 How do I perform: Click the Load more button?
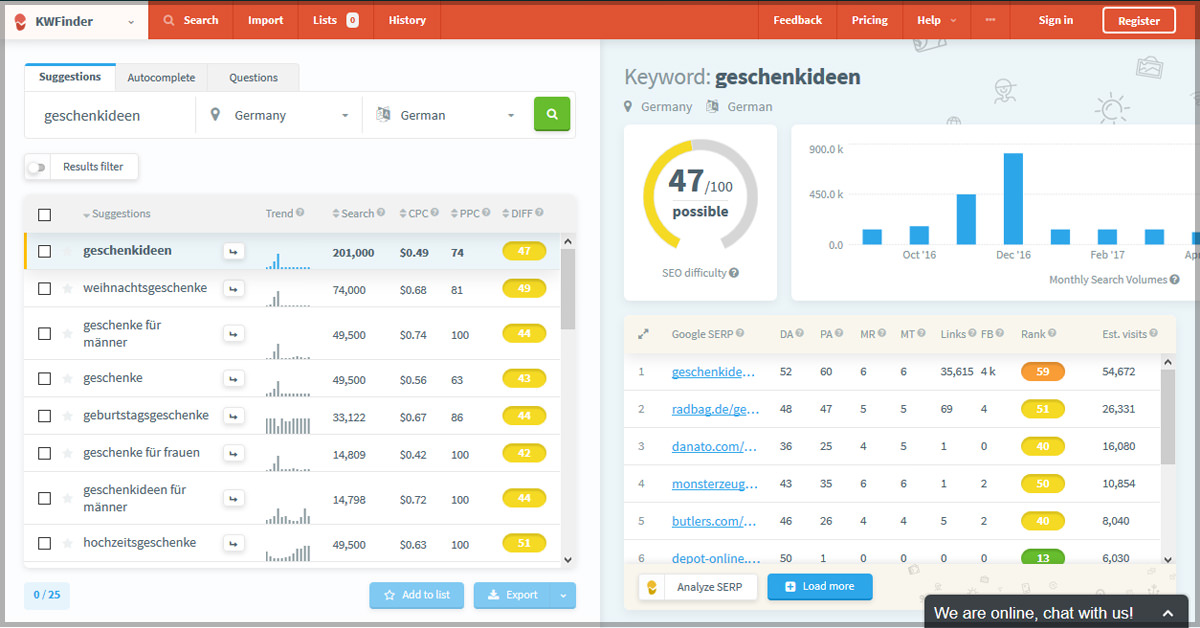tap(819, 587)
